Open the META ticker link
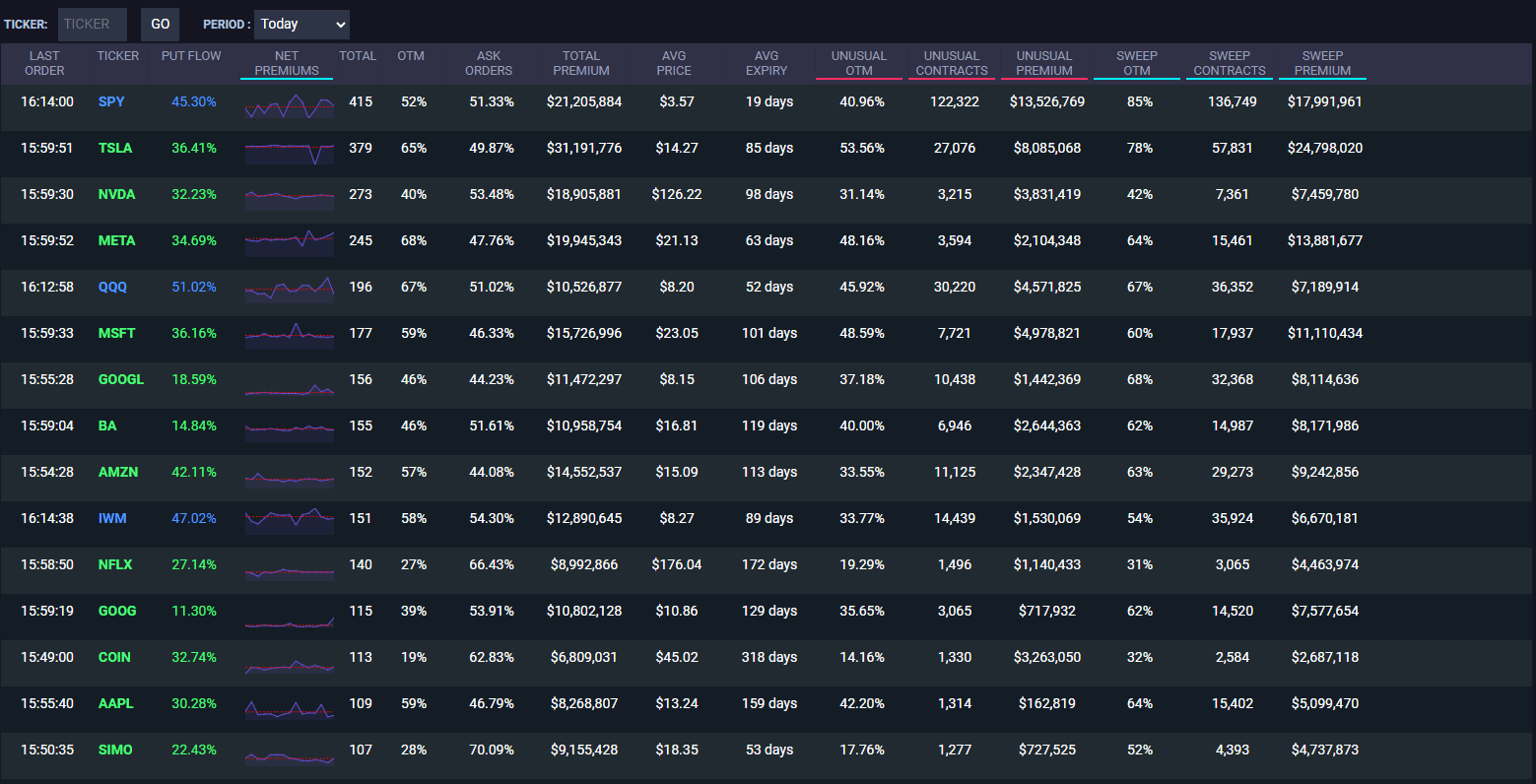This screenshot has width=1536, height=784. [x=117, y=240]
